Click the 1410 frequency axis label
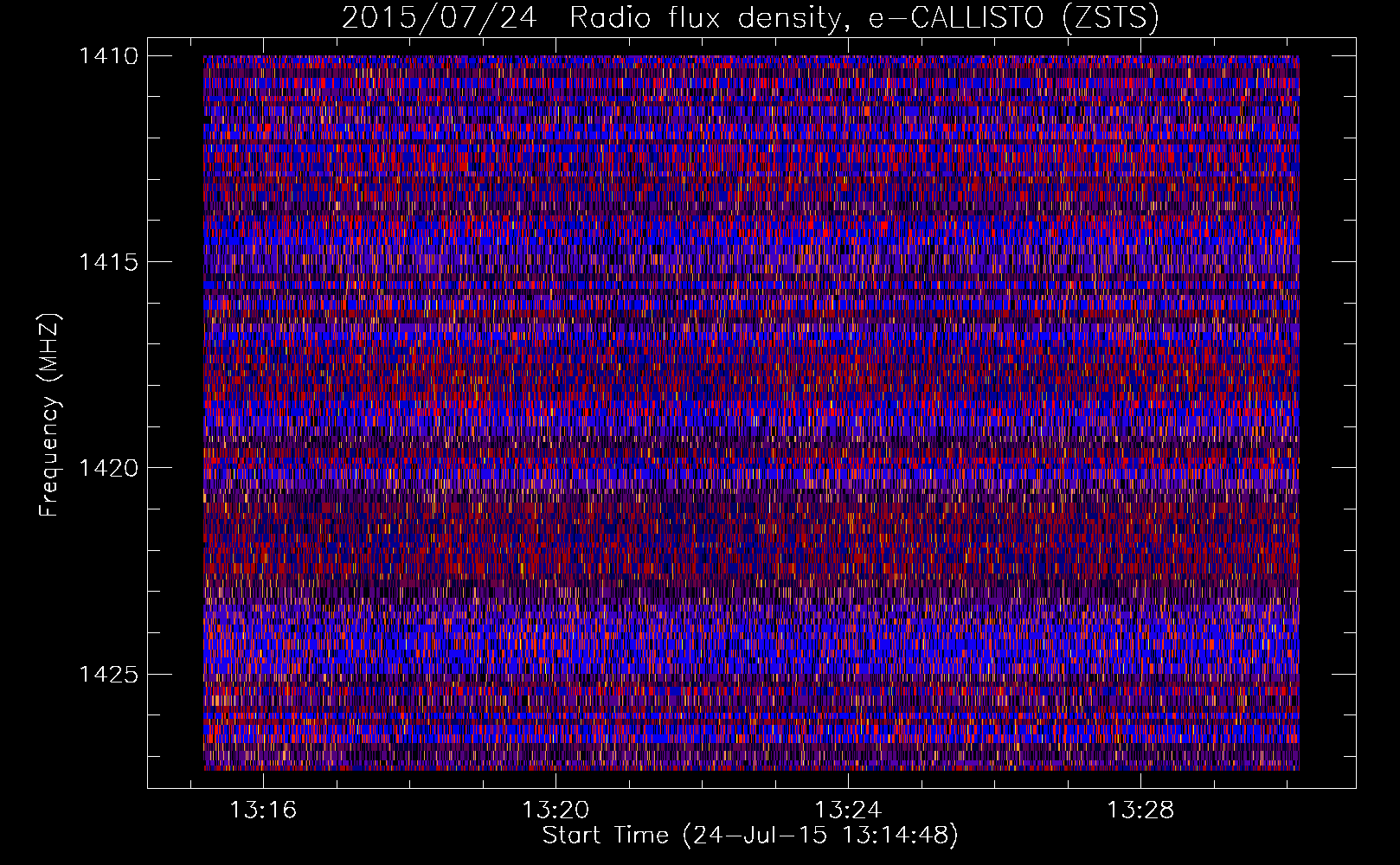Viewport: 1400px width, 865px height. point(108,56)
